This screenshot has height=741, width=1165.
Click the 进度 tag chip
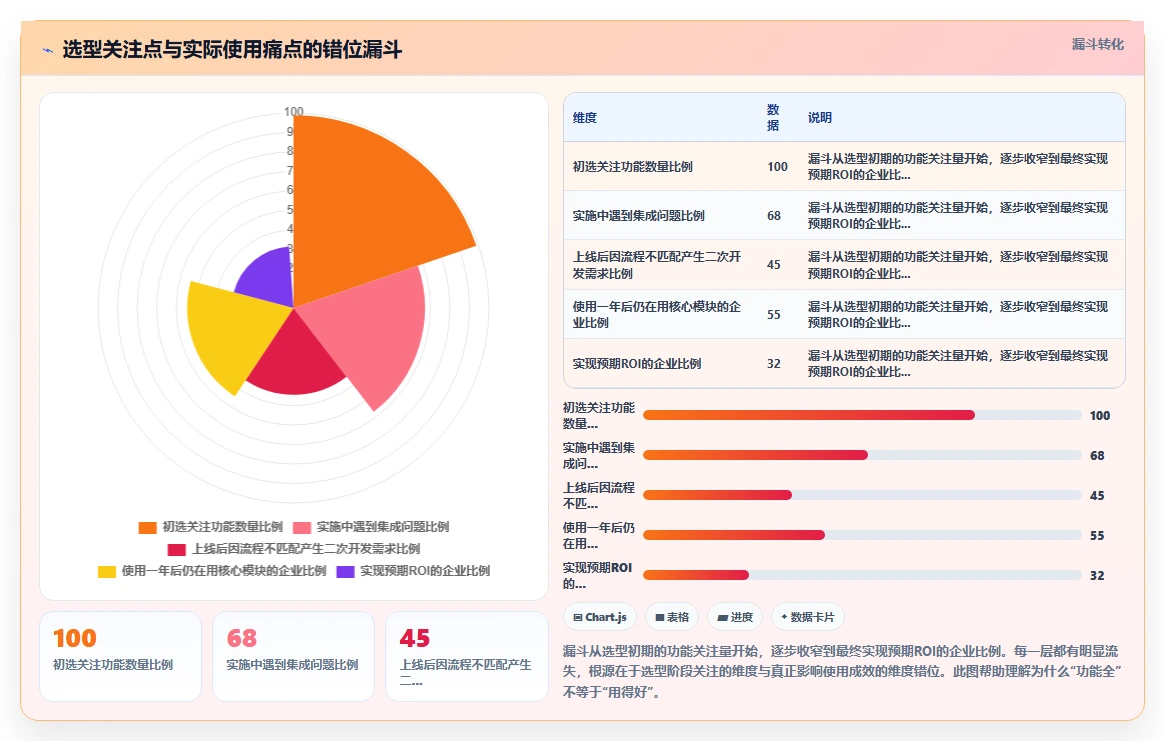[x=735, y=617]
